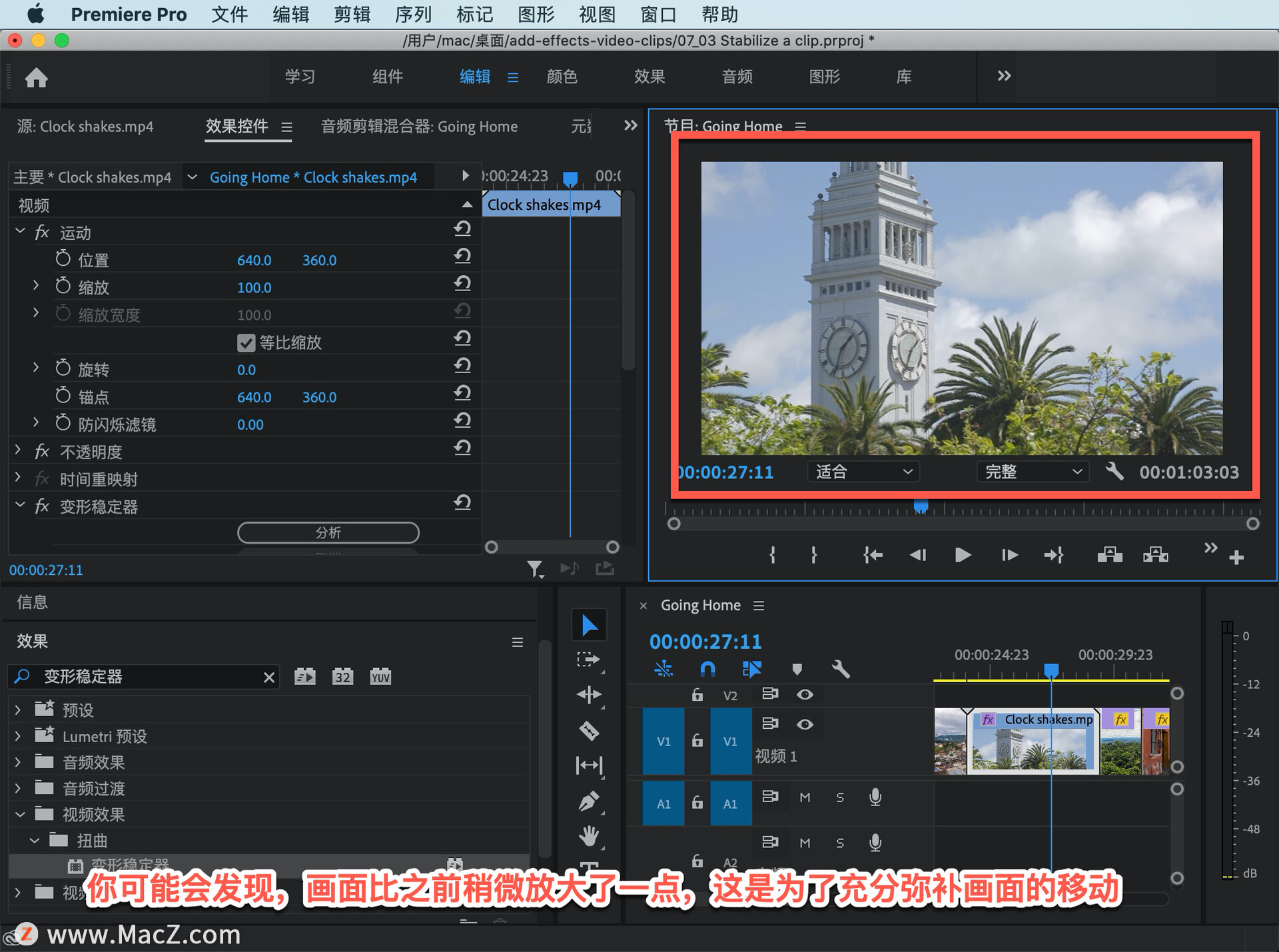Toggle timeline snapping magnet icon
Image resolution: width=1279 pixels, height=952 pixels.
[707, 669]
